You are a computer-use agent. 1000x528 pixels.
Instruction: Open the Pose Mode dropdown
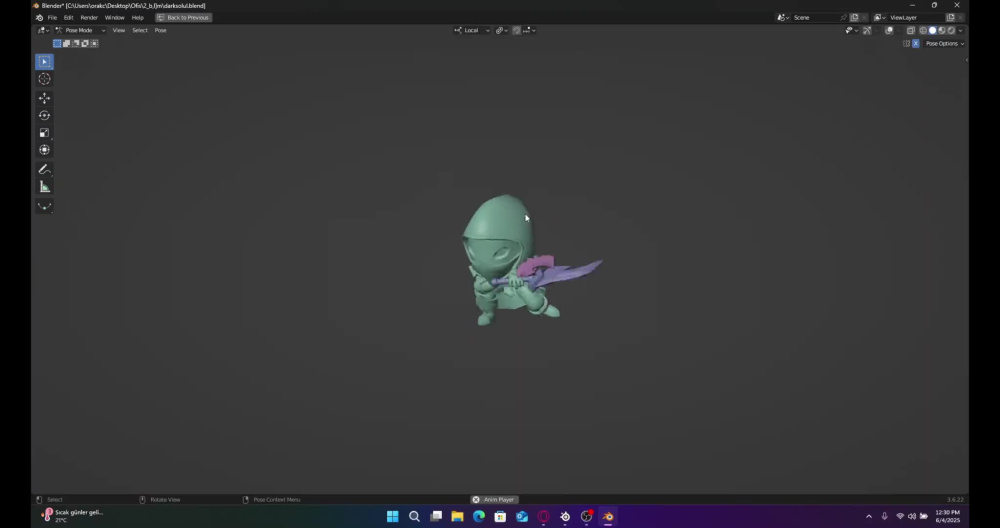click(x=80, y=30)
